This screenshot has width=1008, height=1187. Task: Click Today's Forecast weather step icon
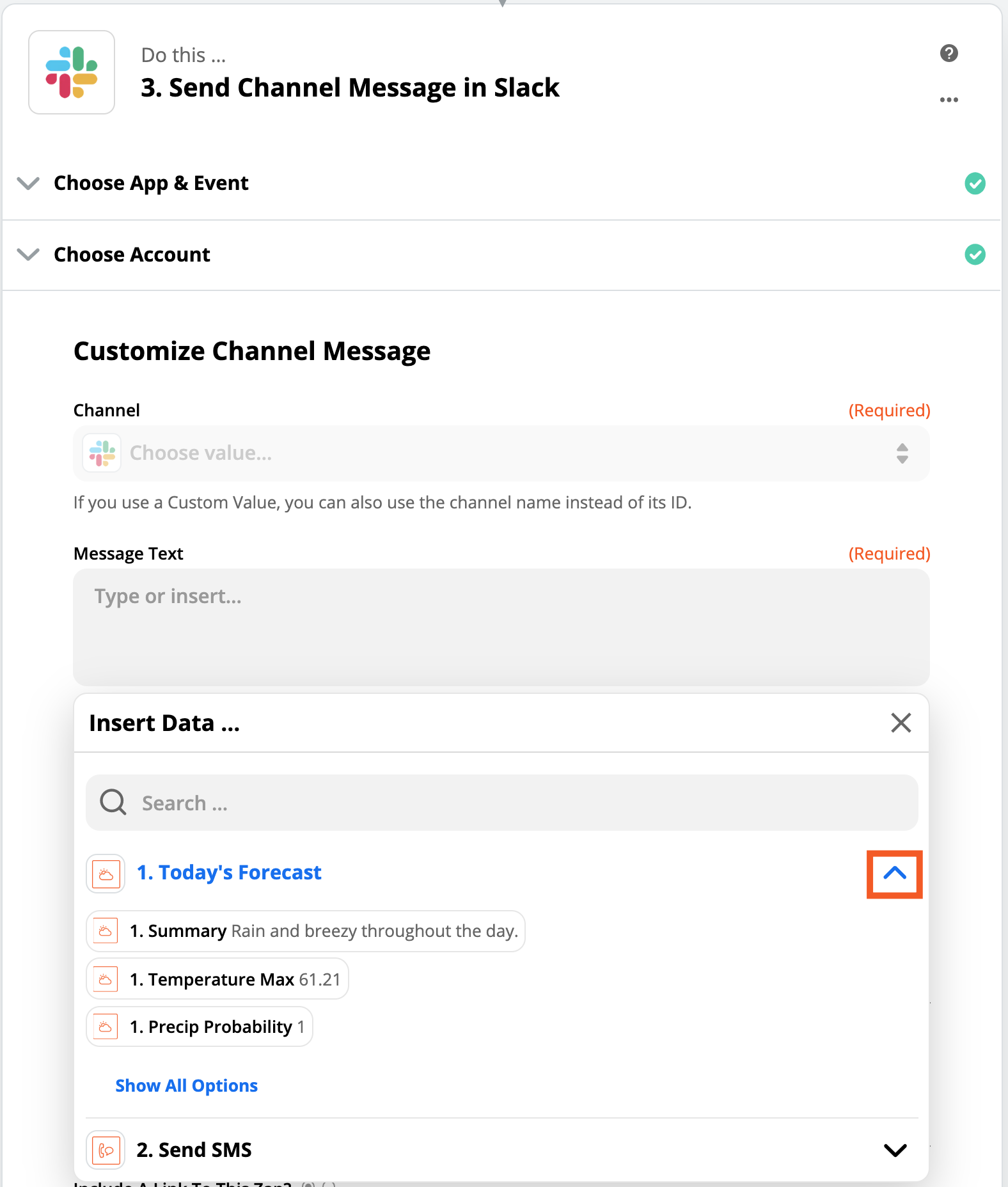click(106, 874)
